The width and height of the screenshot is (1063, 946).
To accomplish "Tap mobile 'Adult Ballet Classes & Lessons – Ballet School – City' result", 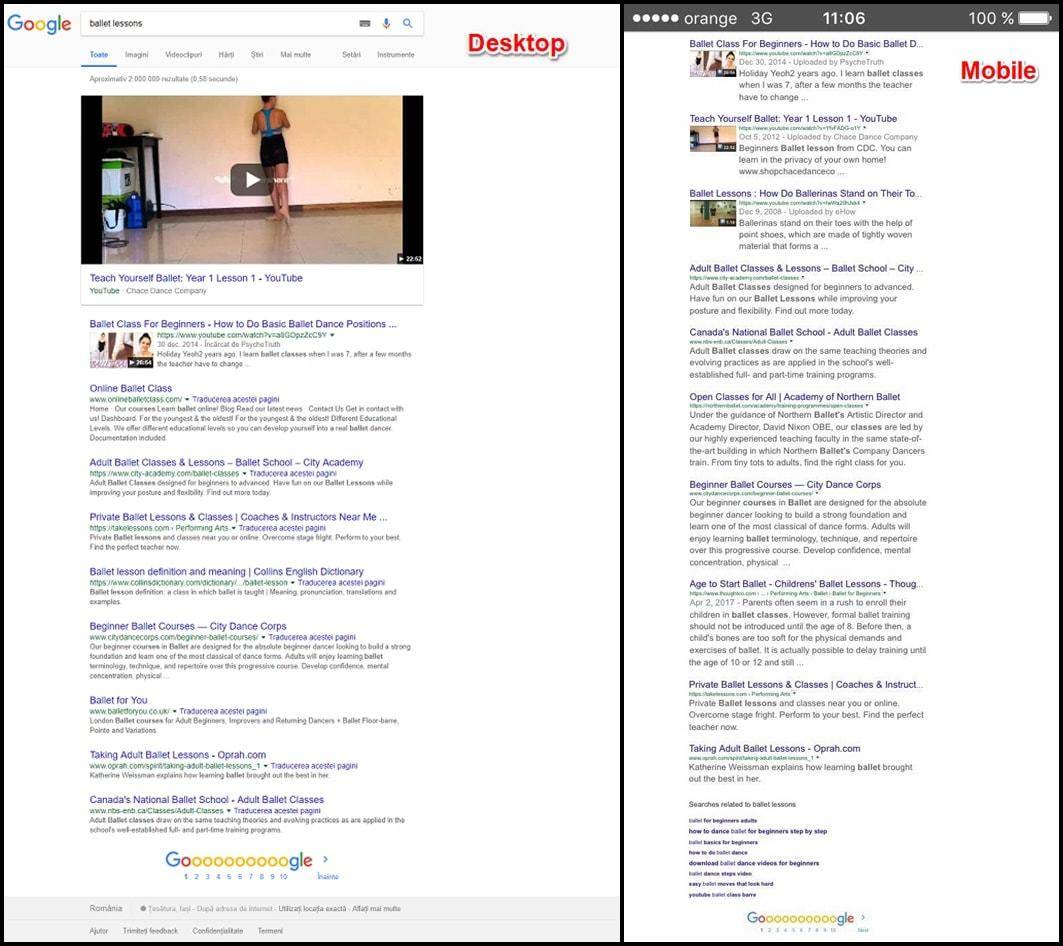I will [x=806, y=269].
